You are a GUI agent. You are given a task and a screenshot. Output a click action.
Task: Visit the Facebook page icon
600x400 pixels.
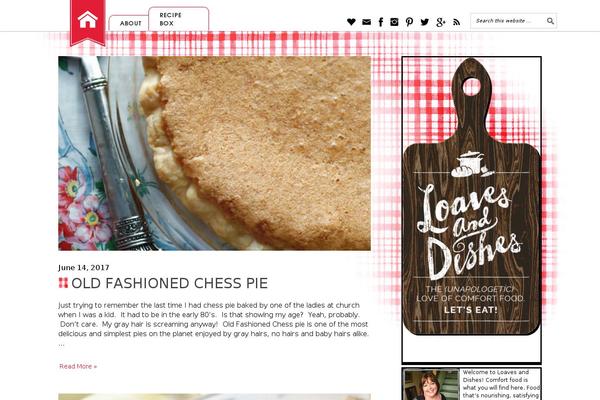point(381,22)
